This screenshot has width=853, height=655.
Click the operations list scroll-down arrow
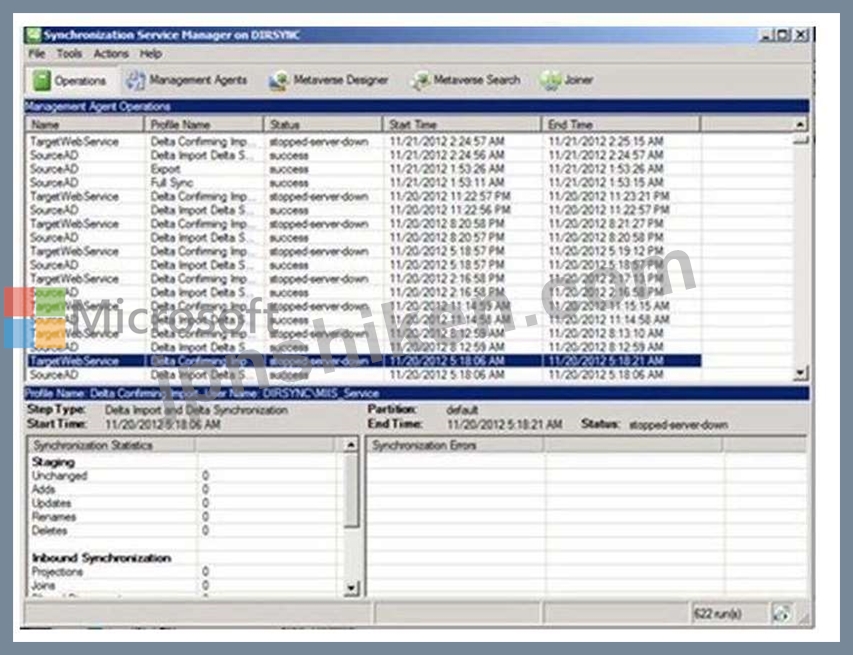coord(800,373)
